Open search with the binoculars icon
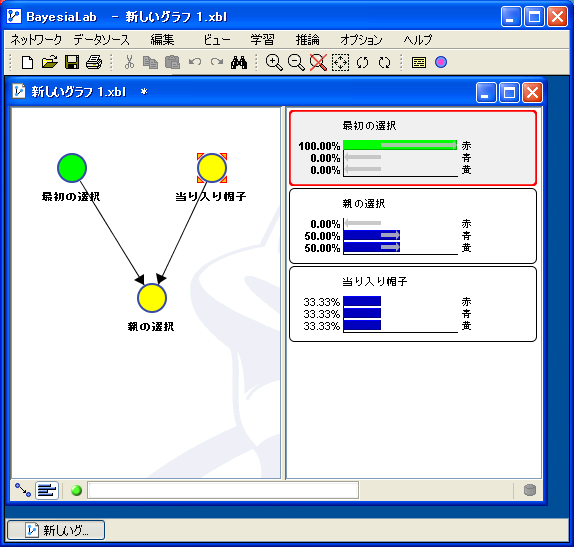 (x=239, y=63)
